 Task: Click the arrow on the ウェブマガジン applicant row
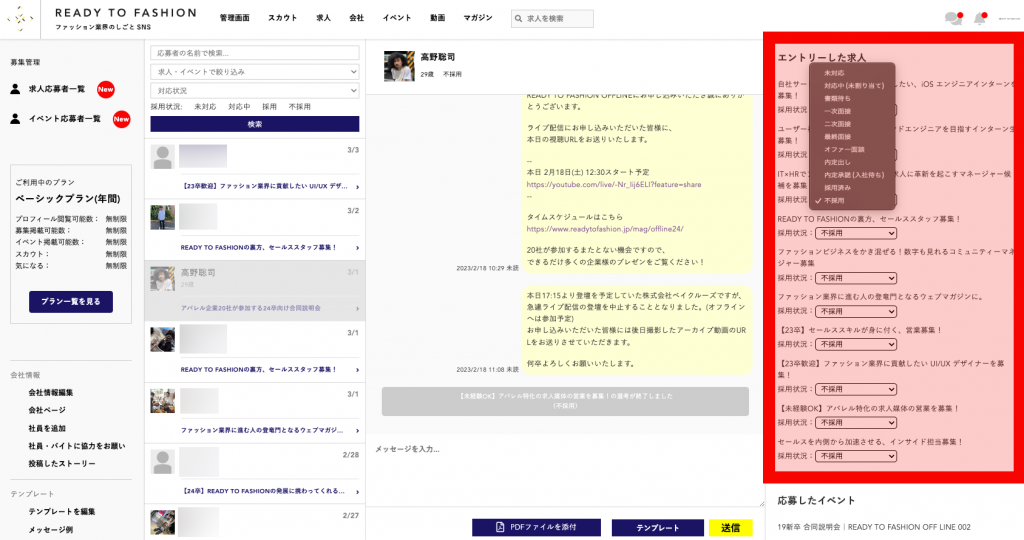(357, 430)
